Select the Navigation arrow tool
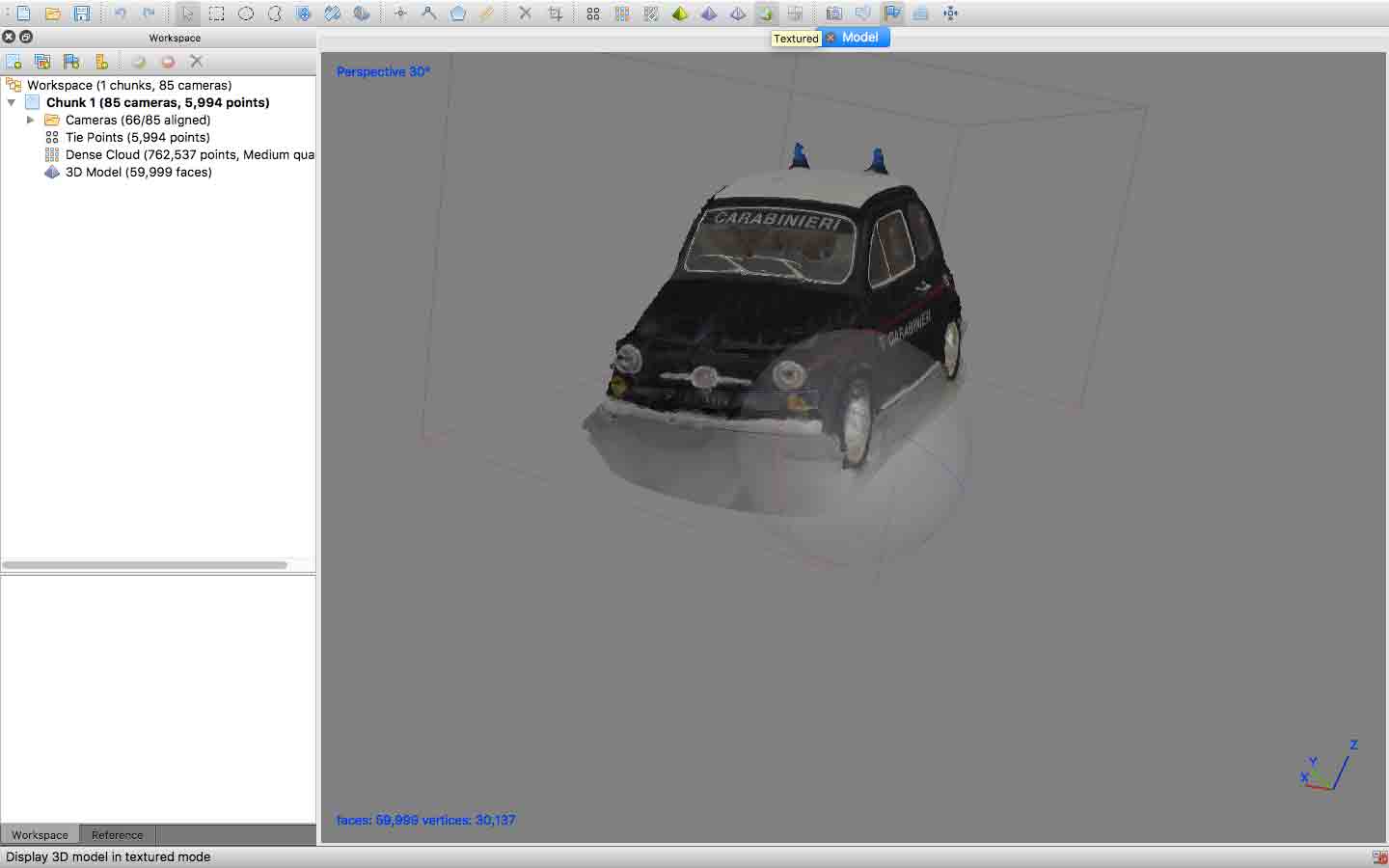This screenshot has width=1389, height=868. click(188, 14)
